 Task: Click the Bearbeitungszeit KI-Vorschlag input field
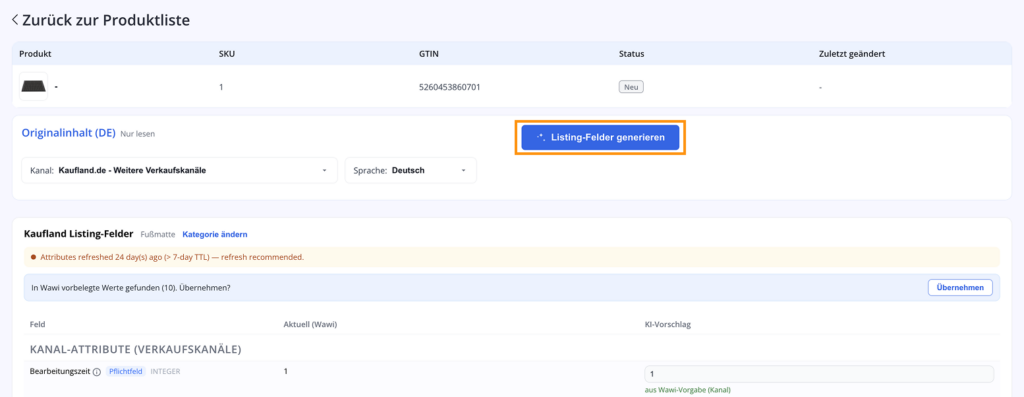(819, 374)
